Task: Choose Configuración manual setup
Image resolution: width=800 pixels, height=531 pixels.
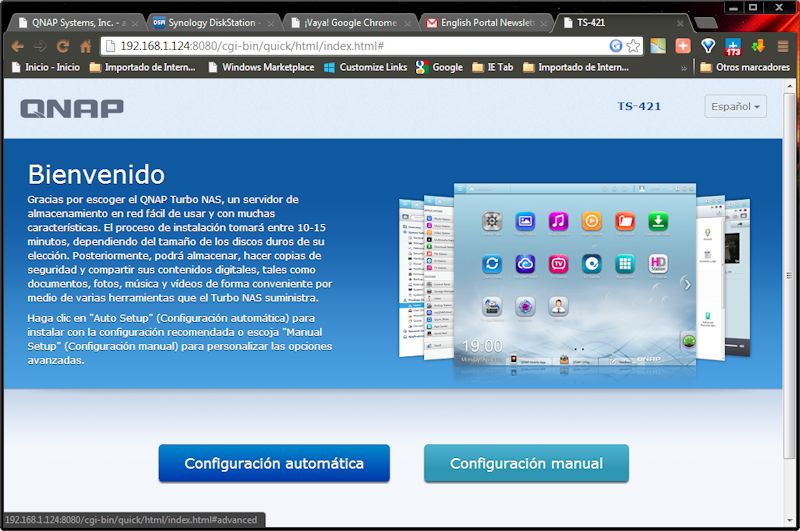Action: (526, 463)
